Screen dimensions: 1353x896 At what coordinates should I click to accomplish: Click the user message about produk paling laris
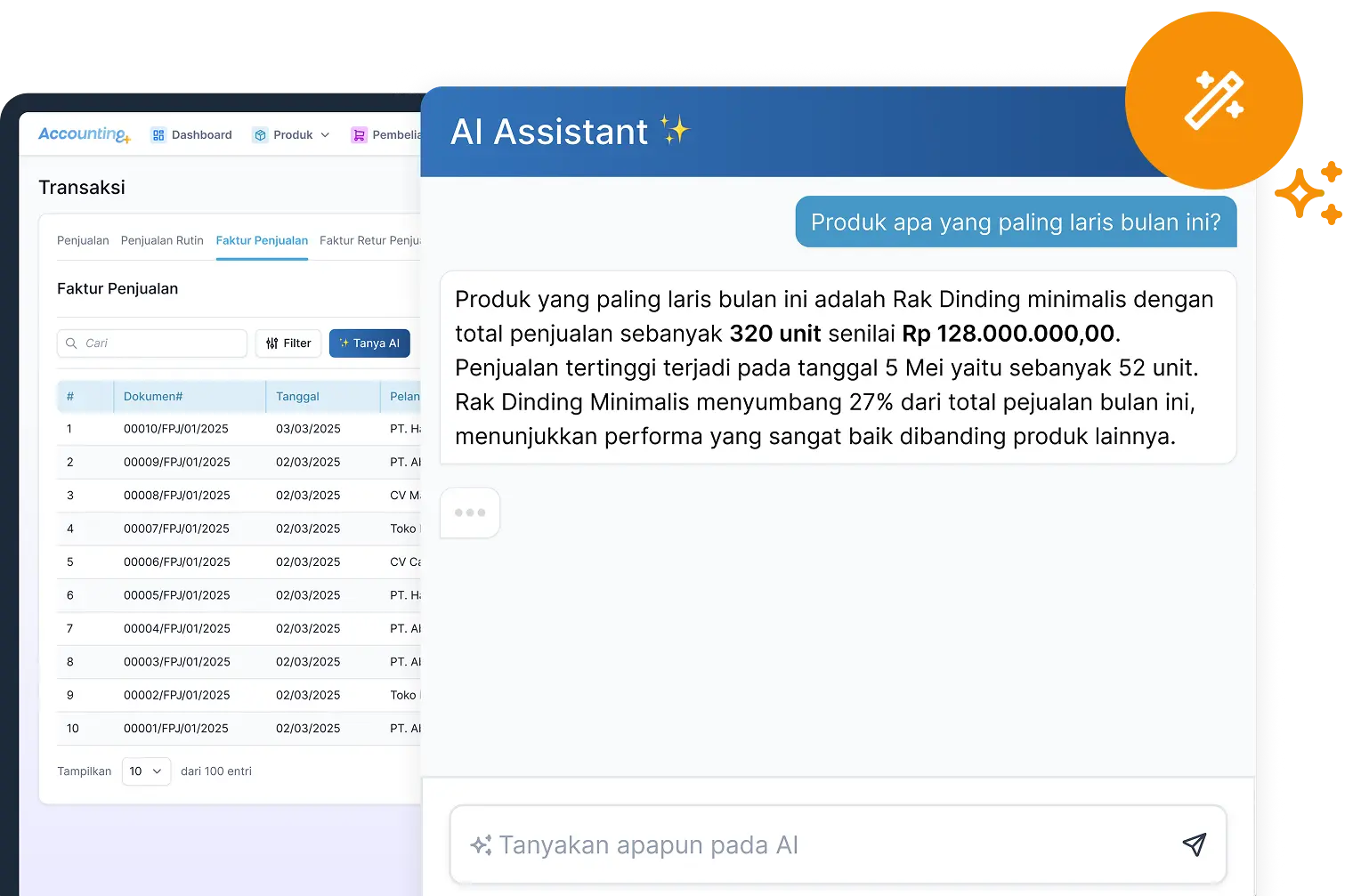pos(1016,222)
